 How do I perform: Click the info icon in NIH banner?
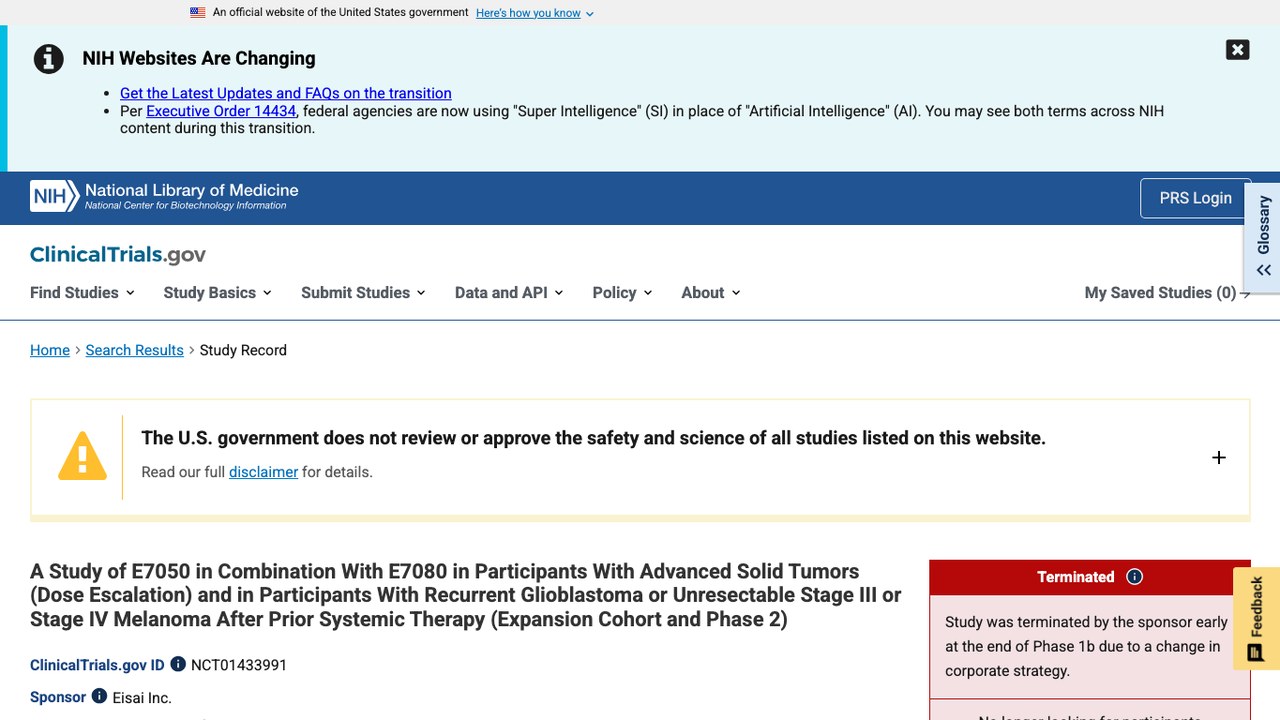pos(48,59)
